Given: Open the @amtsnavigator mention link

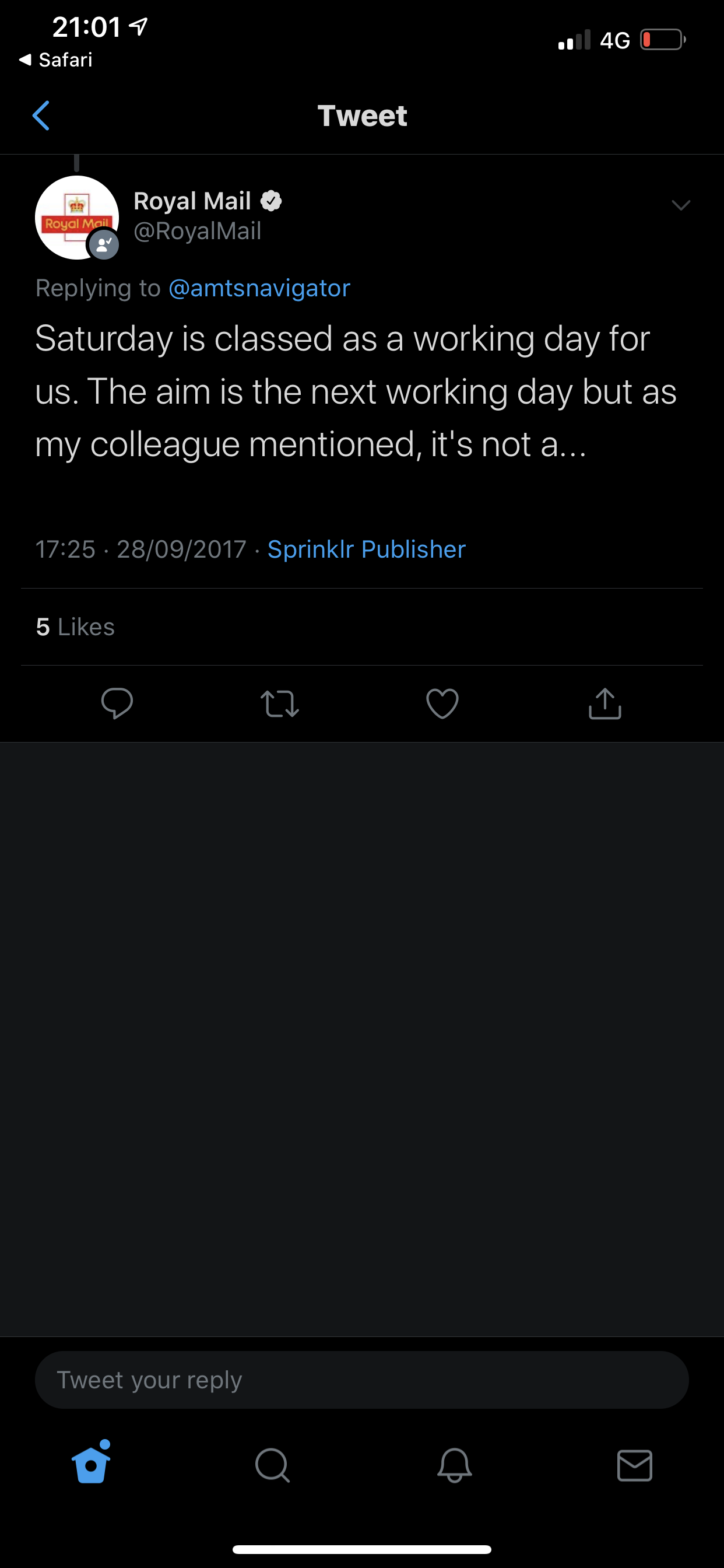Looking at the screenshot, I should (x=259, y=288).
